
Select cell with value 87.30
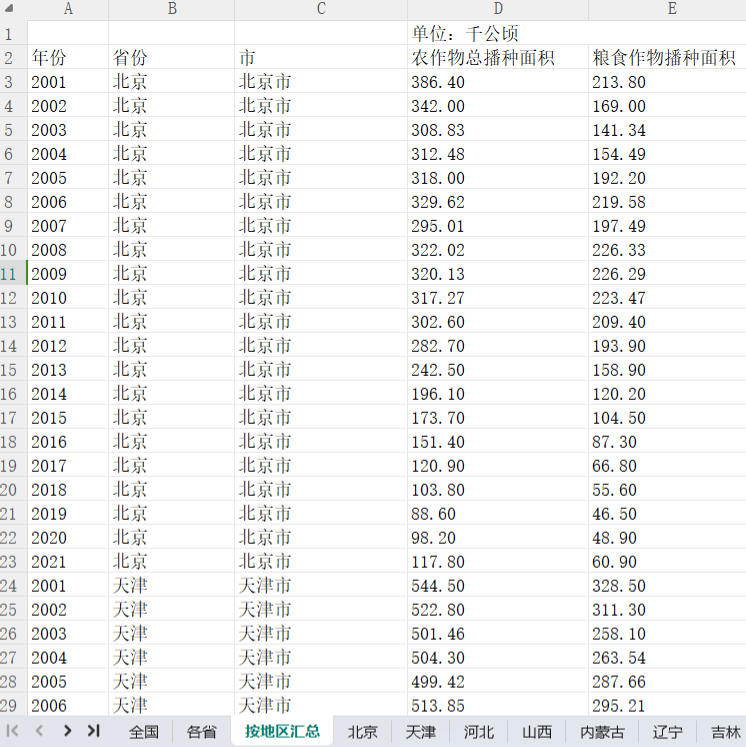click(x=667, y=442)
